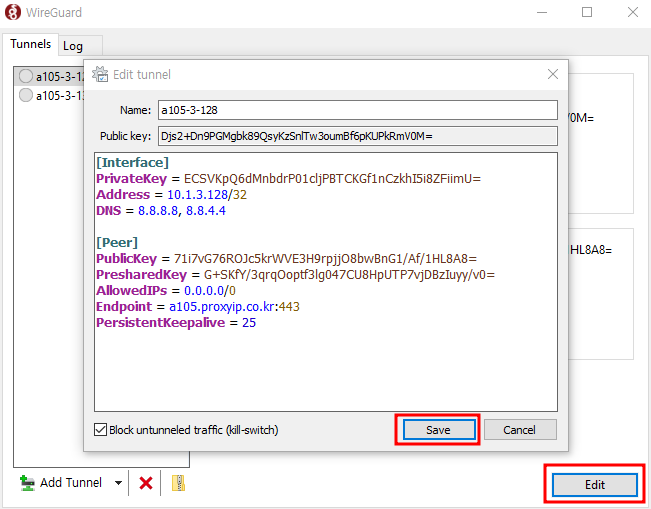Toggle Block untunneled traffic kill-switch checkbox
This screenshot has width=651, height=509.
pos(100,430)
